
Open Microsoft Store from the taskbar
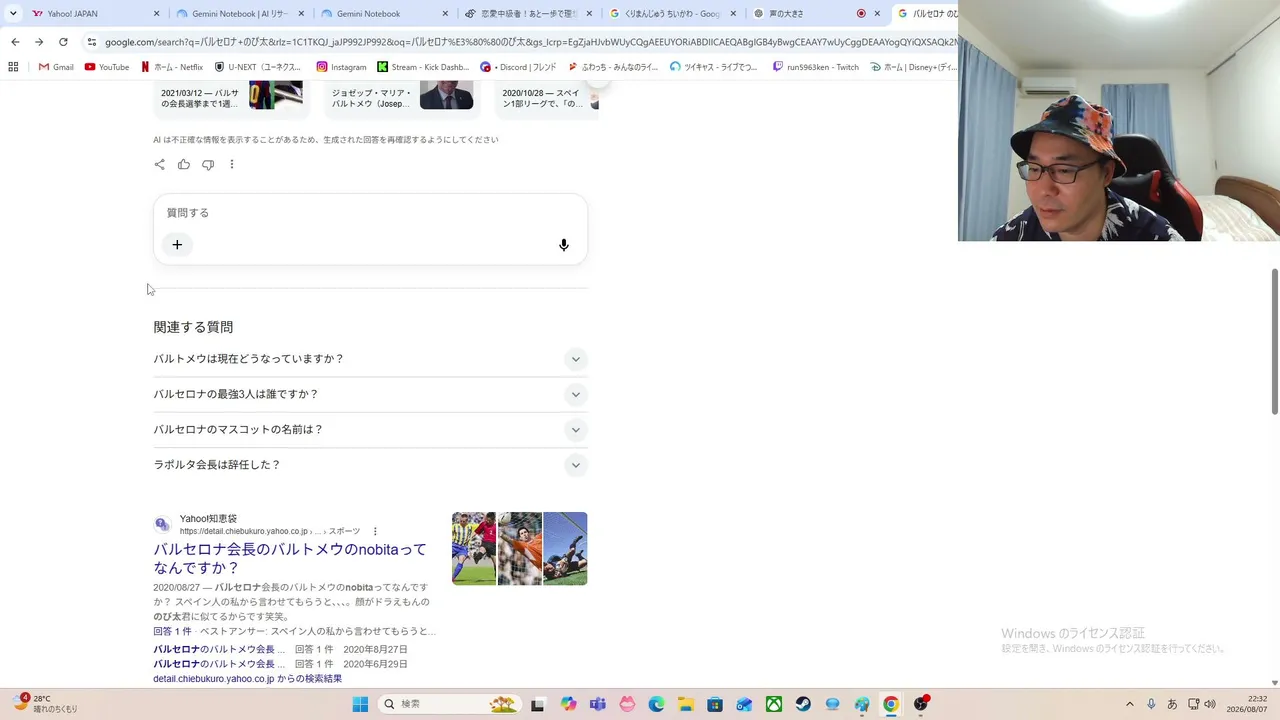pos(715,704)
